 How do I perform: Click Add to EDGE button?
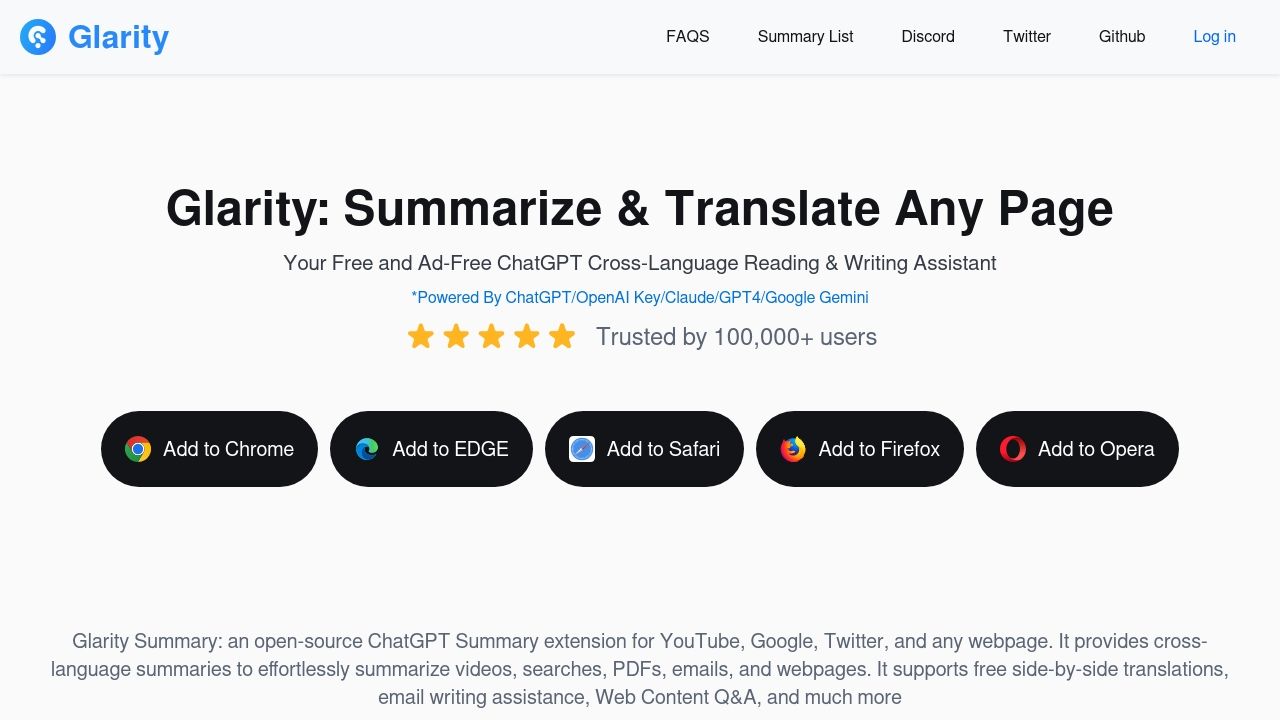coord(431,449)
